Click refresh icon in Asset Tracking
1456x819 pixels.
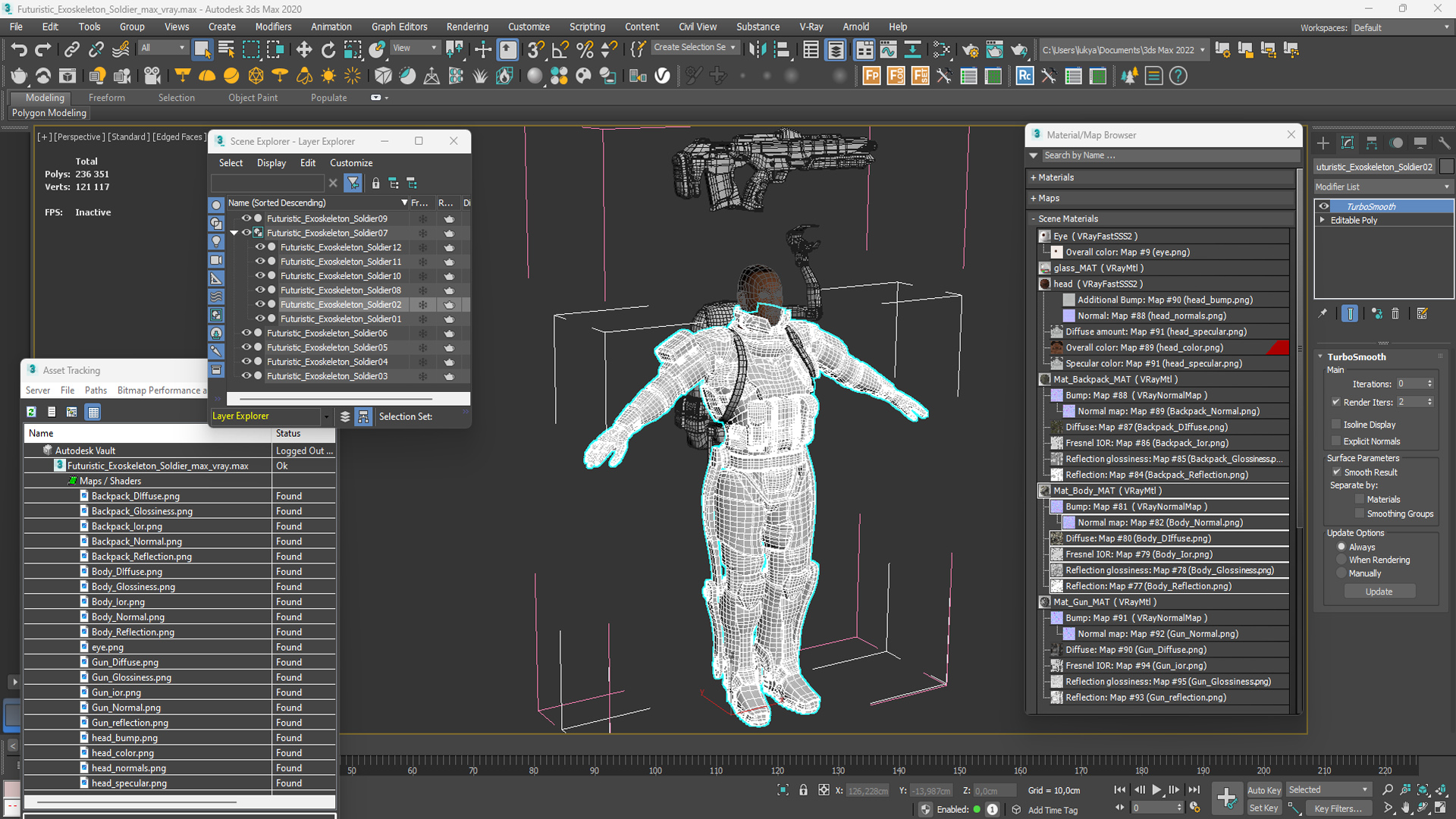pyautogui.click(x=31, y=412)
